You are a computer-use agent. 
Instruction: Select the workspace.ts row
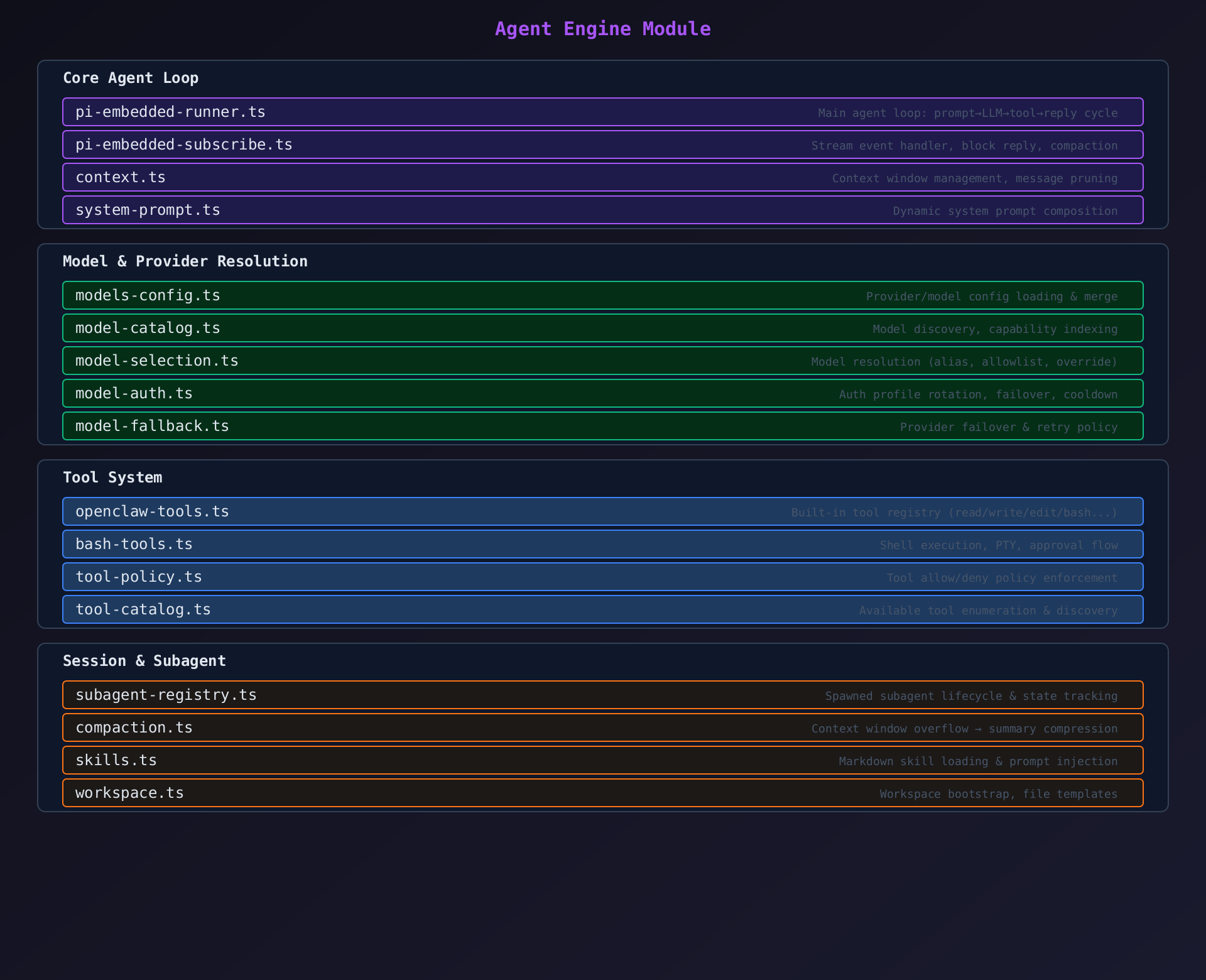[602, 793]
